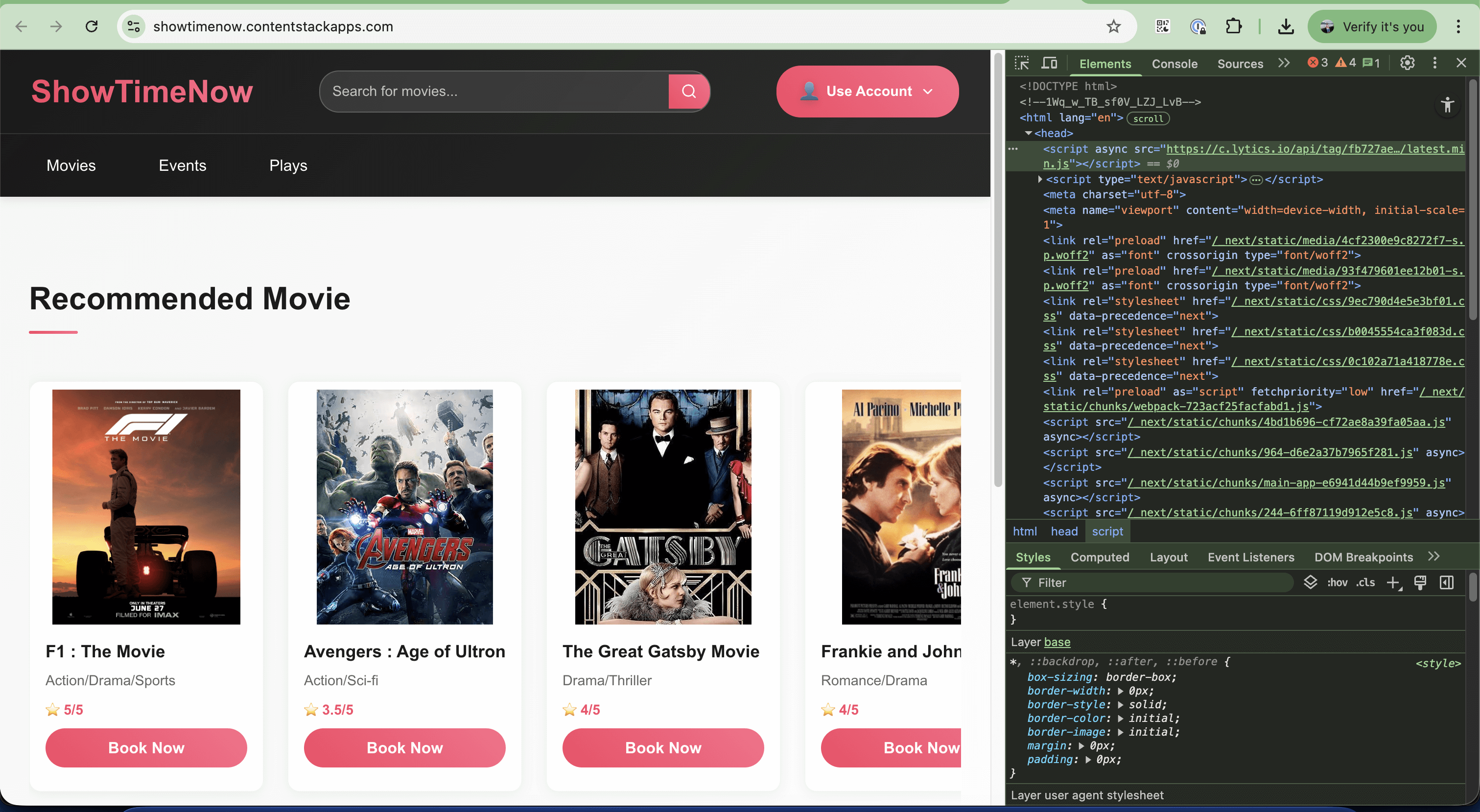Collapse the head element node

click(1029, 133)
